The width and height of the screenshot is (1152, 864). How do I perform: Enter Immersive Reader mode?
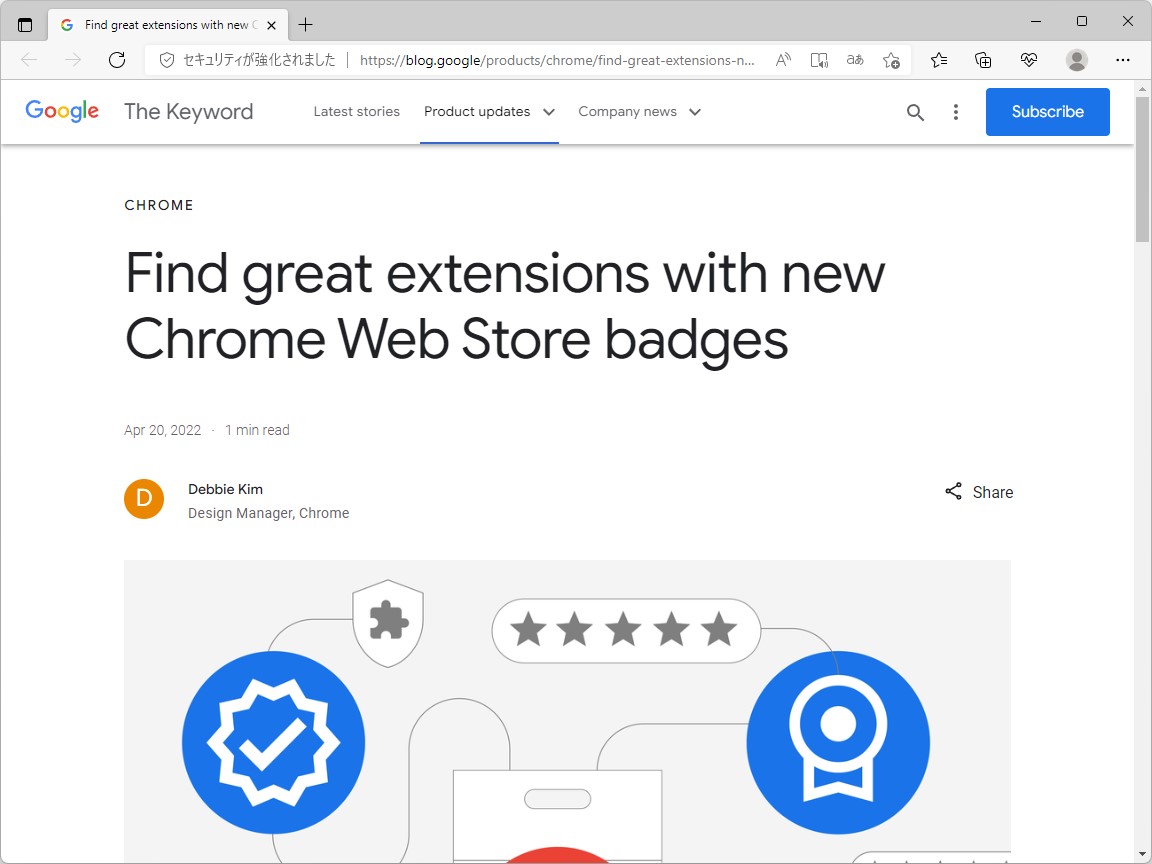point(819,60)
